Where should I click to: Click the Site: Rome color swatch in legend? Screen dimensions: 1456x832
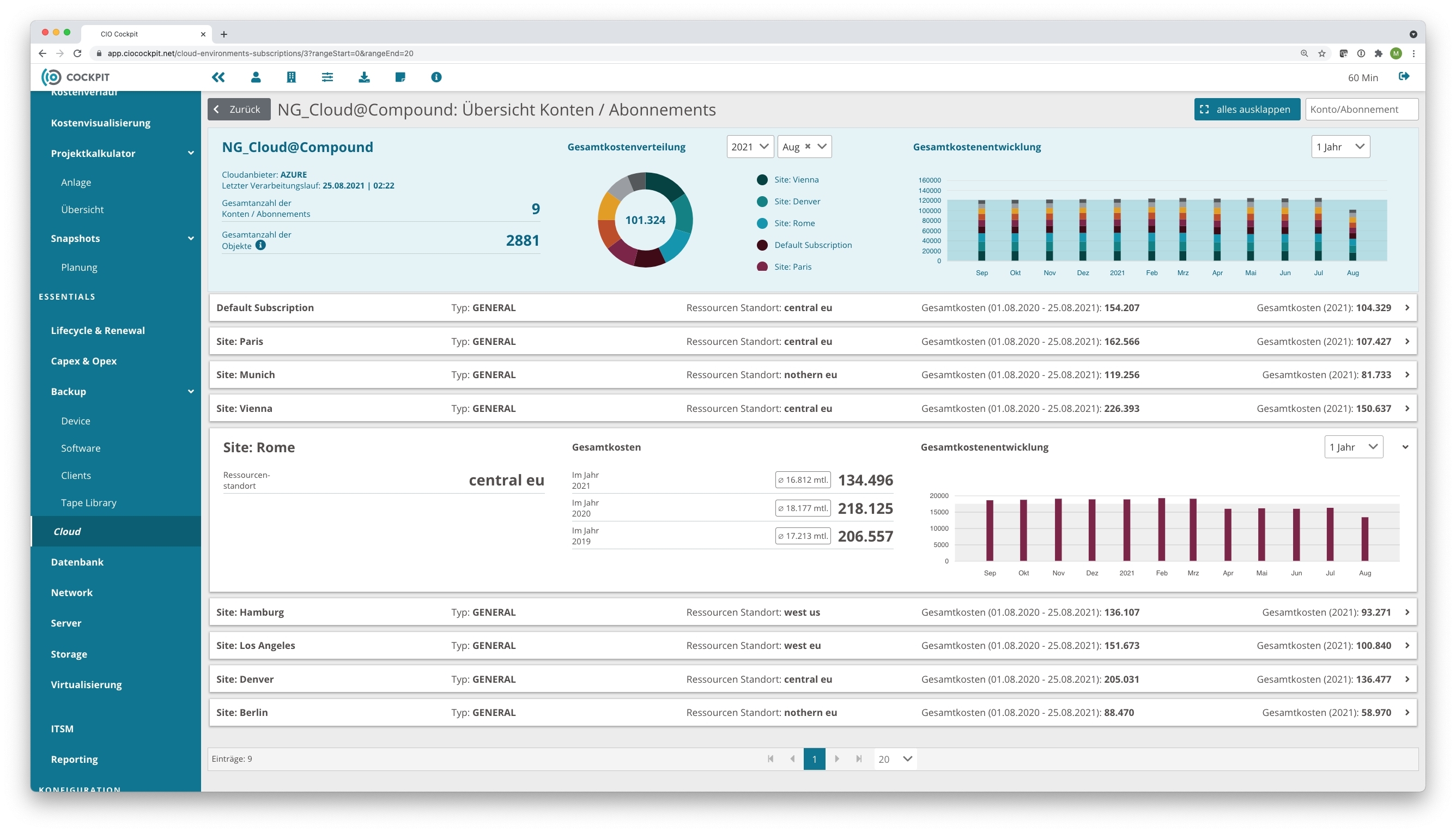(x=762, y=223)
